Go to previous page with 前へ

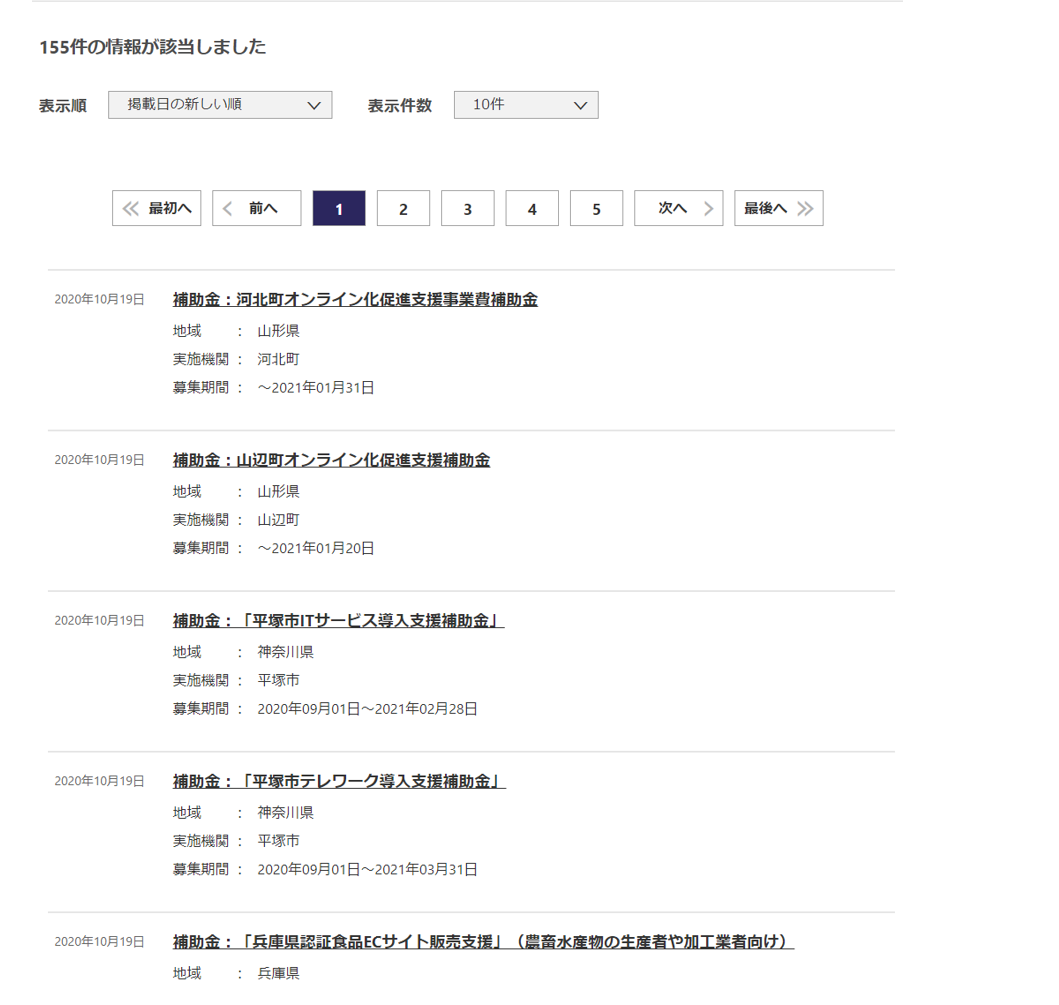click(x=256, y=208)
